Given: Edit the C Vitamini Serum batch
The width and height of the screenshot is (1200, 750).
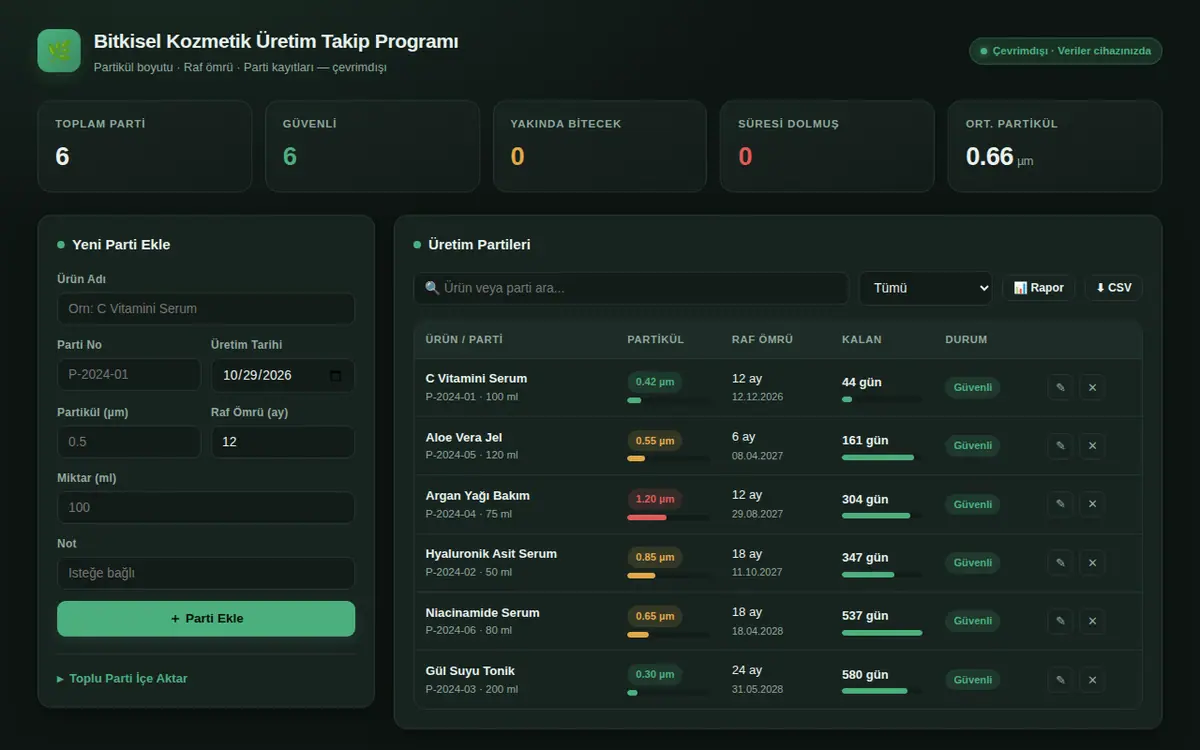Looking at the screenshot, I should click(x=1061, y=387).
